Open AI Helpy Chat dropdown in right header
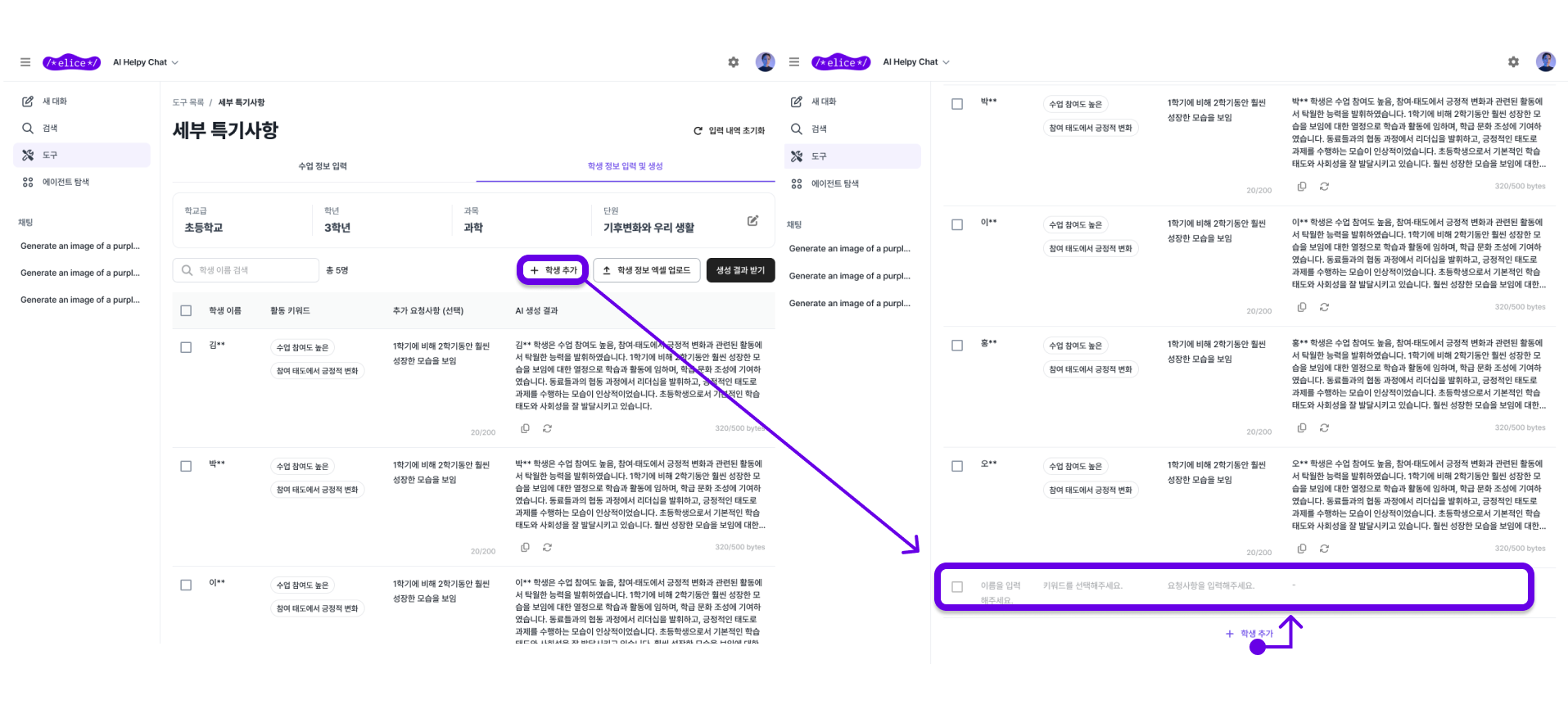The height and width of the screenshot is (705, 1568). click(916, 62)
